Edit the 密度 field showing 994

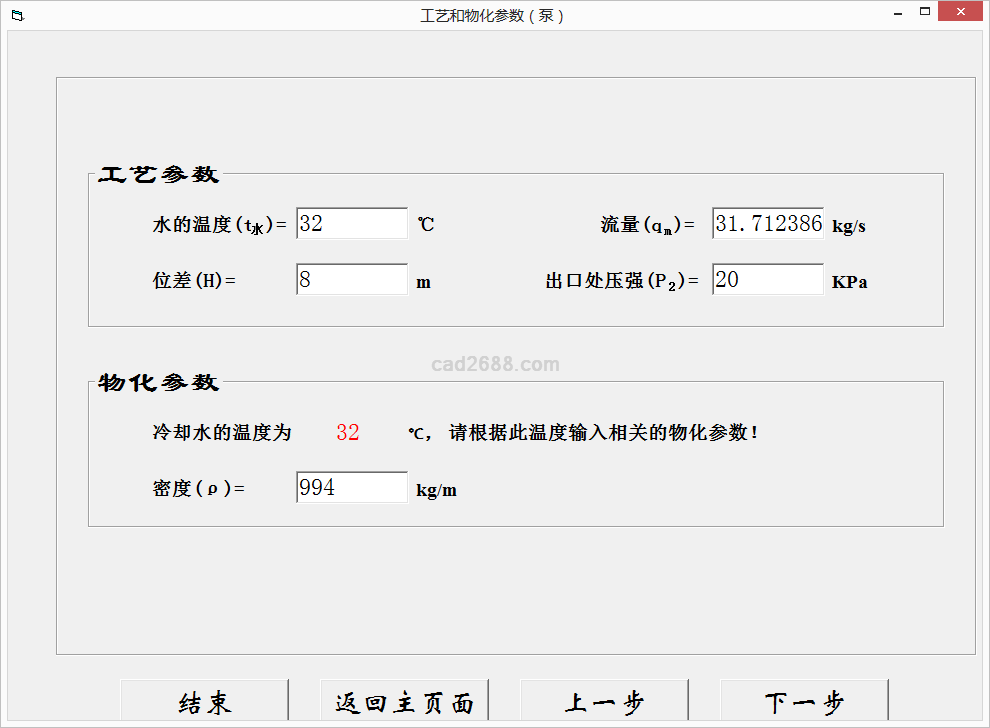(x=352, y=488)
